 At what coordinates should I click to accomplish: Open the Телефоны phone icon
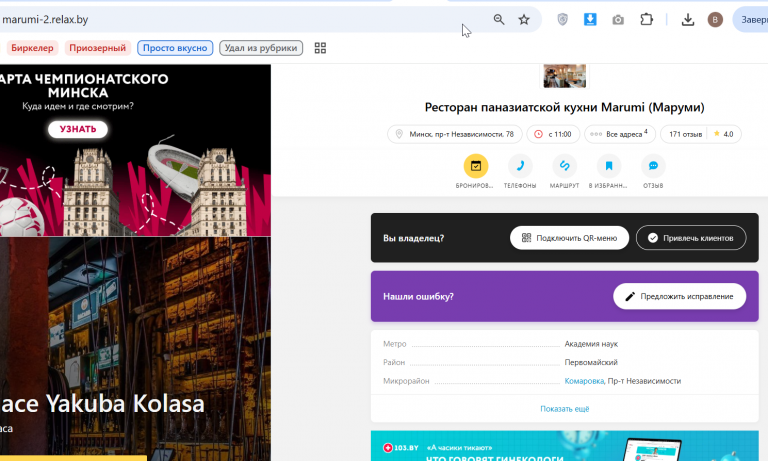pos(520,166)
